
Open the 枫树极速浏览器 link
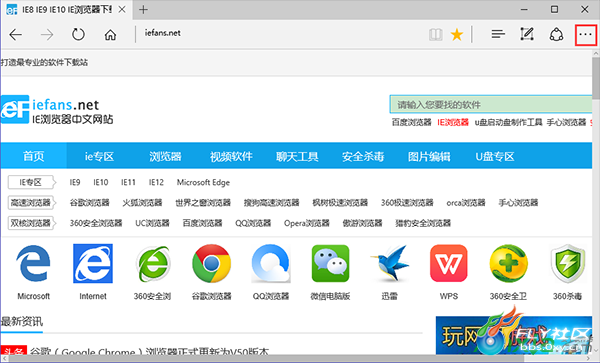(340, 202)
